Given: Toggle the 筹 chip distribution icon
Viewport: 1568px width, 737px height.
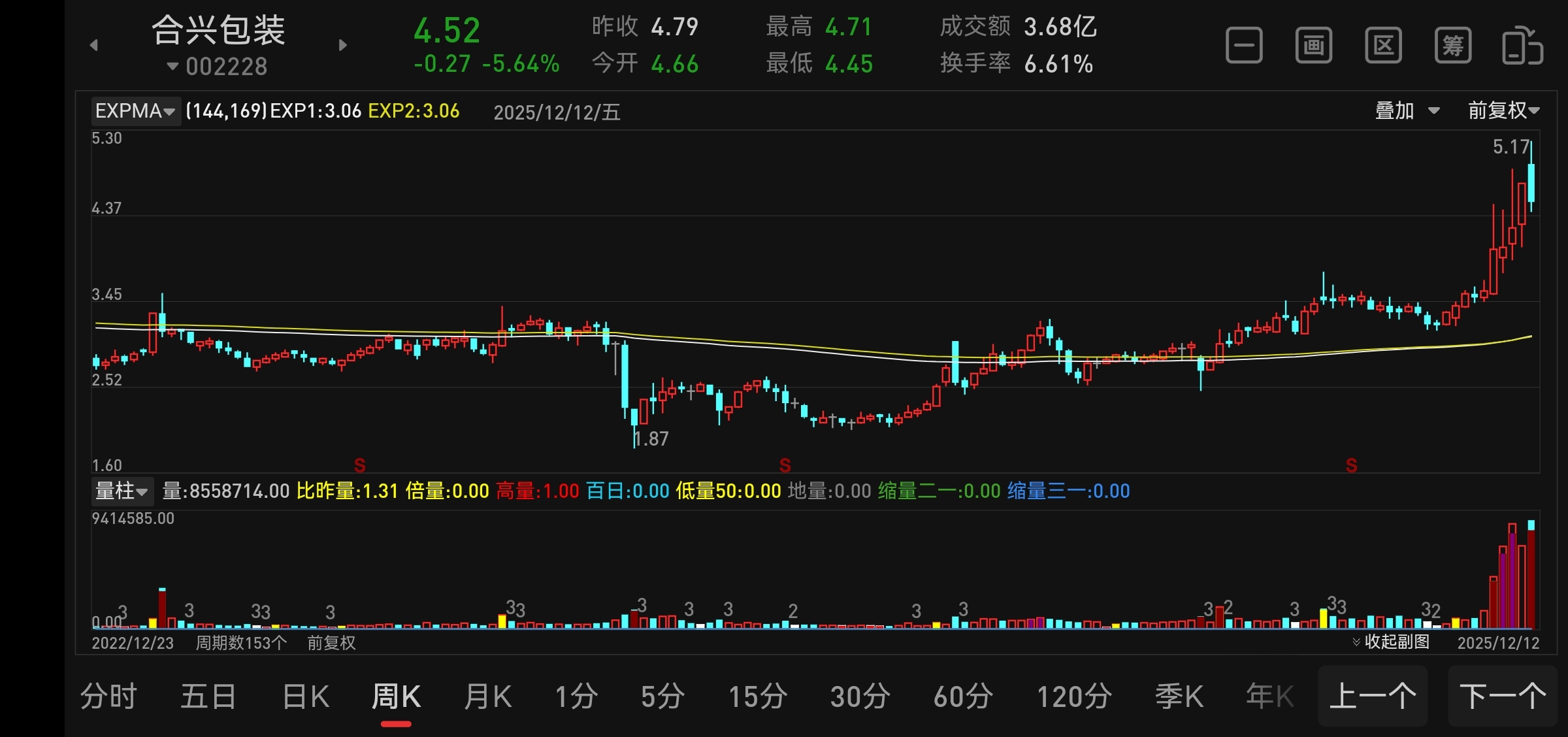Looking at the screenshot, I should pos(1453,46).
